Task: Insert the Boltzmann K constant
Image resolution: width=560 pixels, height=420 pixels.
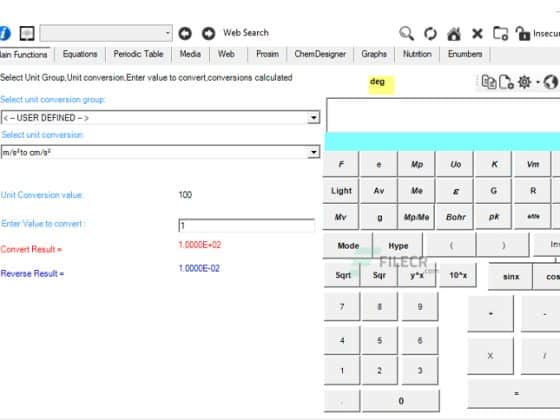Action: pos(494,164)
